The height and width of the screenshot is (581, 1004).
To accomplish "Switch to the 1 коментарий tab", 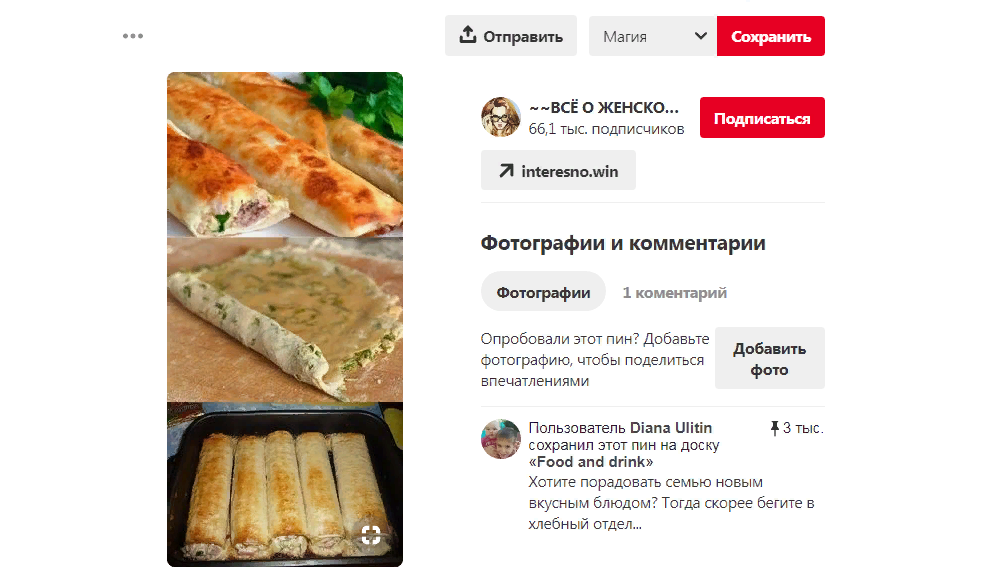I will [674, 293].
